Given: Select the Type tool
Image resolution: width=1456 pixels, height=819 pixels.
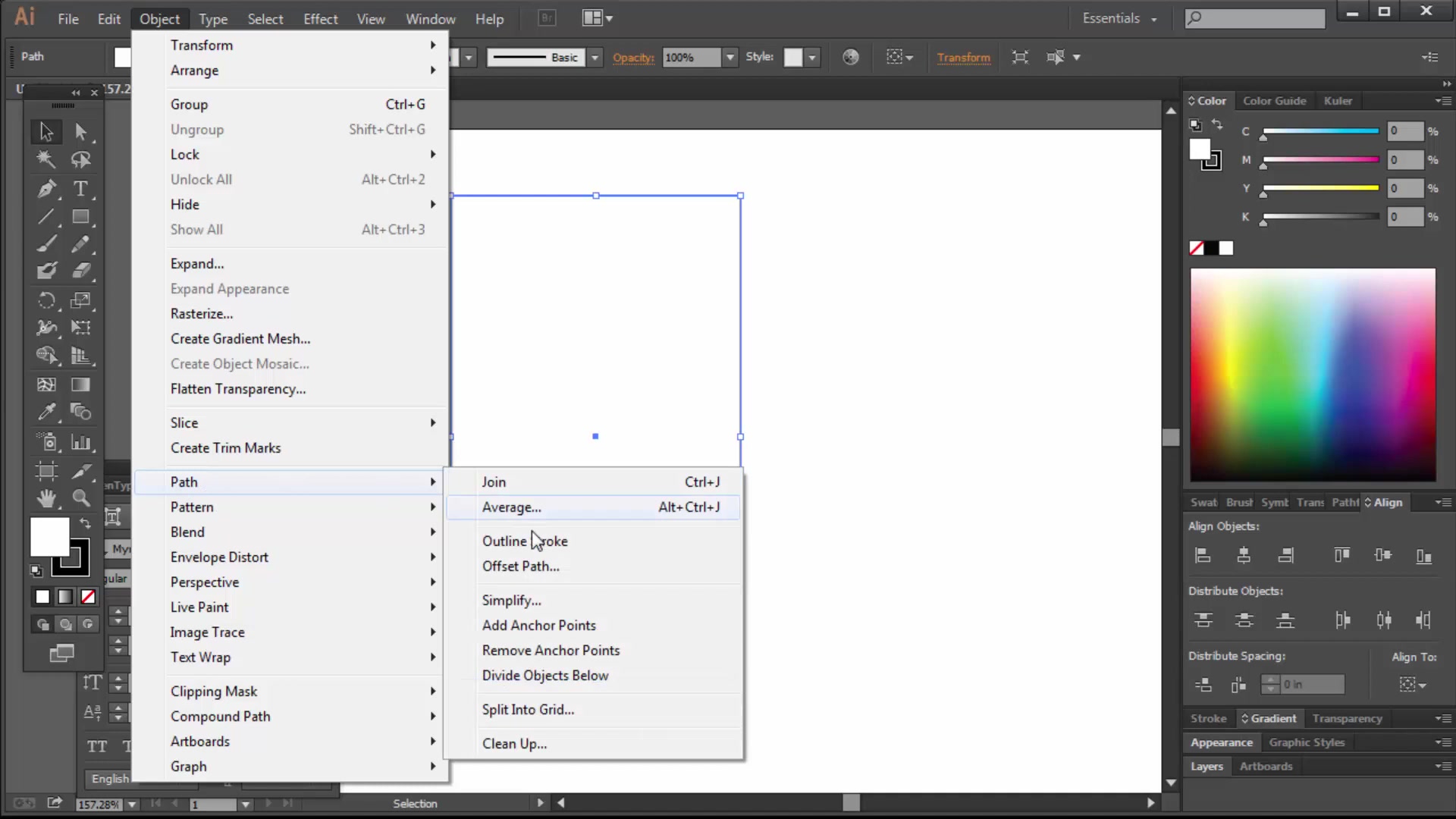Looking at the screenshot, I should pos(81,190).
